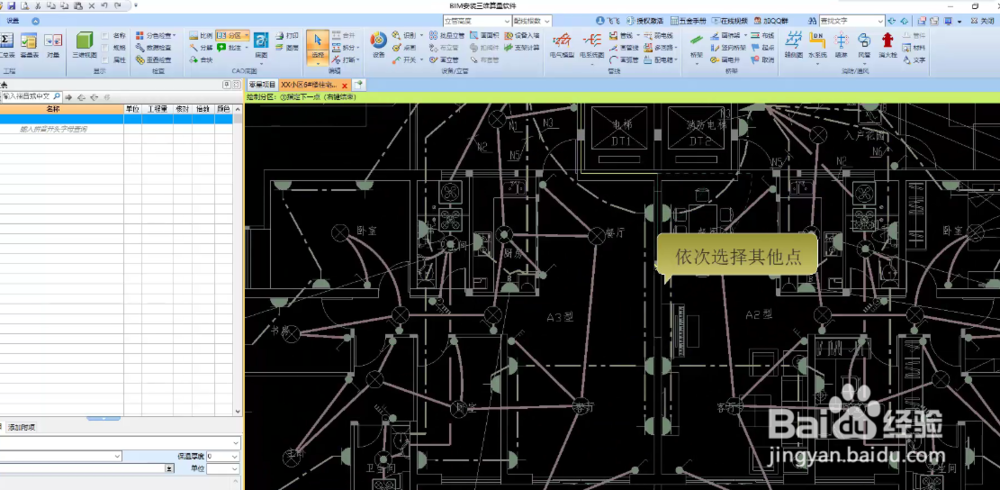Viewport: 1000px width, 490px height.
Task: Click the 飞飞 user account button
Action: pos(608,21)
